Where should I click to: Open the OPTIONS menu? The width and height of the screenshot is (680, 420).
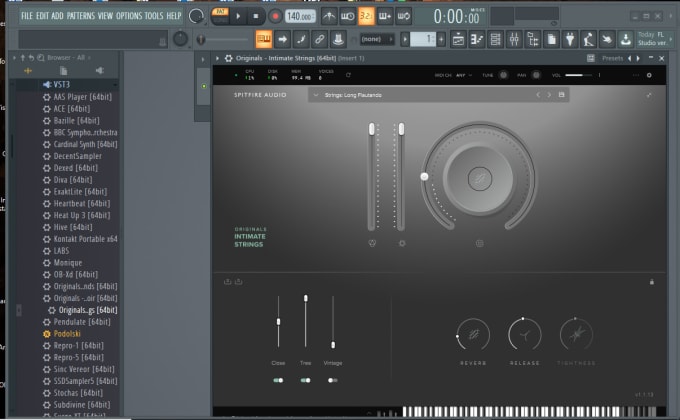click(x=129, y=16)
